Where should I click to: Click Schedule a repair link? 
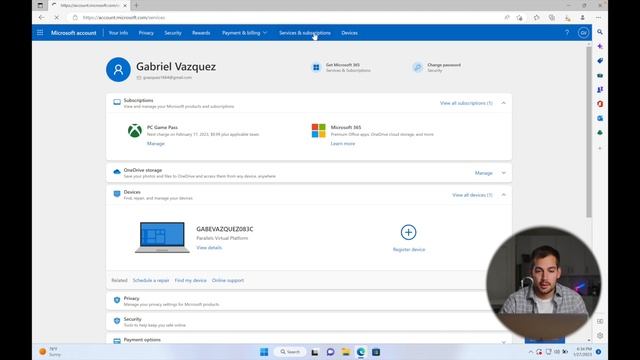click(x=151, y=280)
